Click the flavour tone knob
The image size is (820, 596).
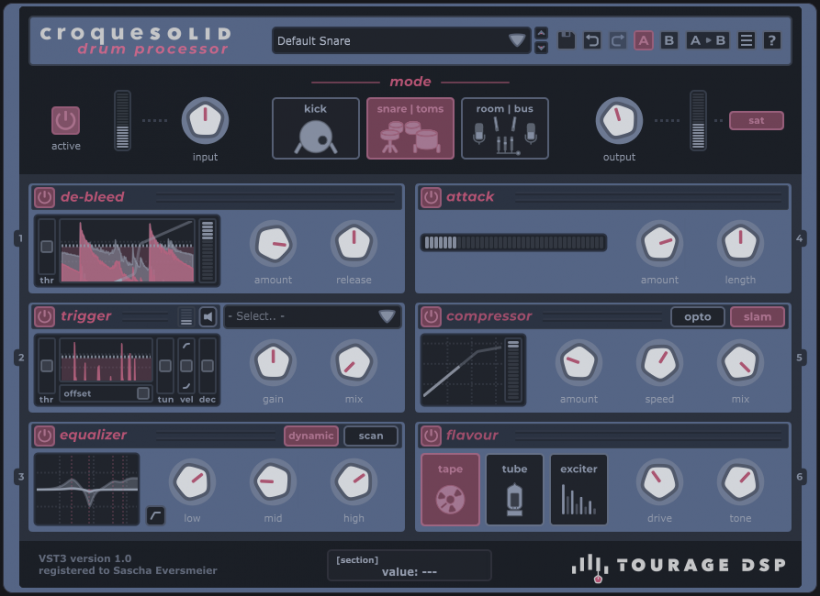pos(741,483)
